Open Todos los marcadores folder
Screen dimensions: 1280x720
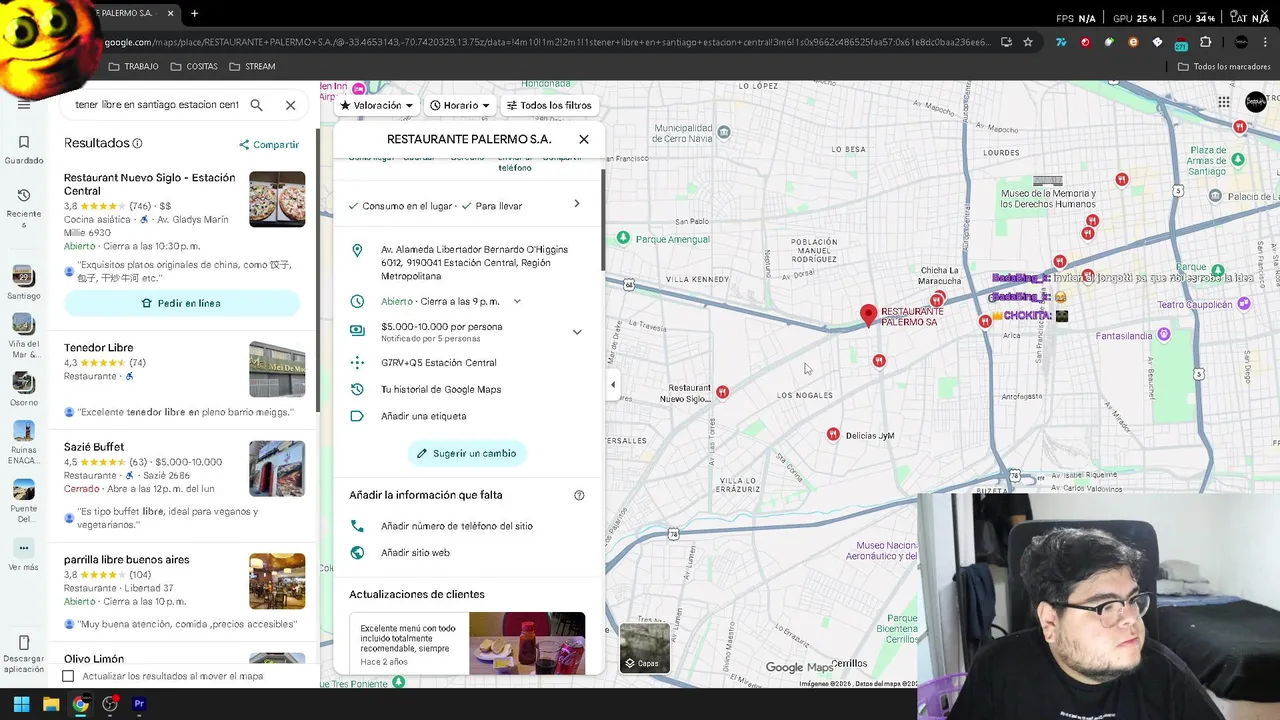point(1225,66)
